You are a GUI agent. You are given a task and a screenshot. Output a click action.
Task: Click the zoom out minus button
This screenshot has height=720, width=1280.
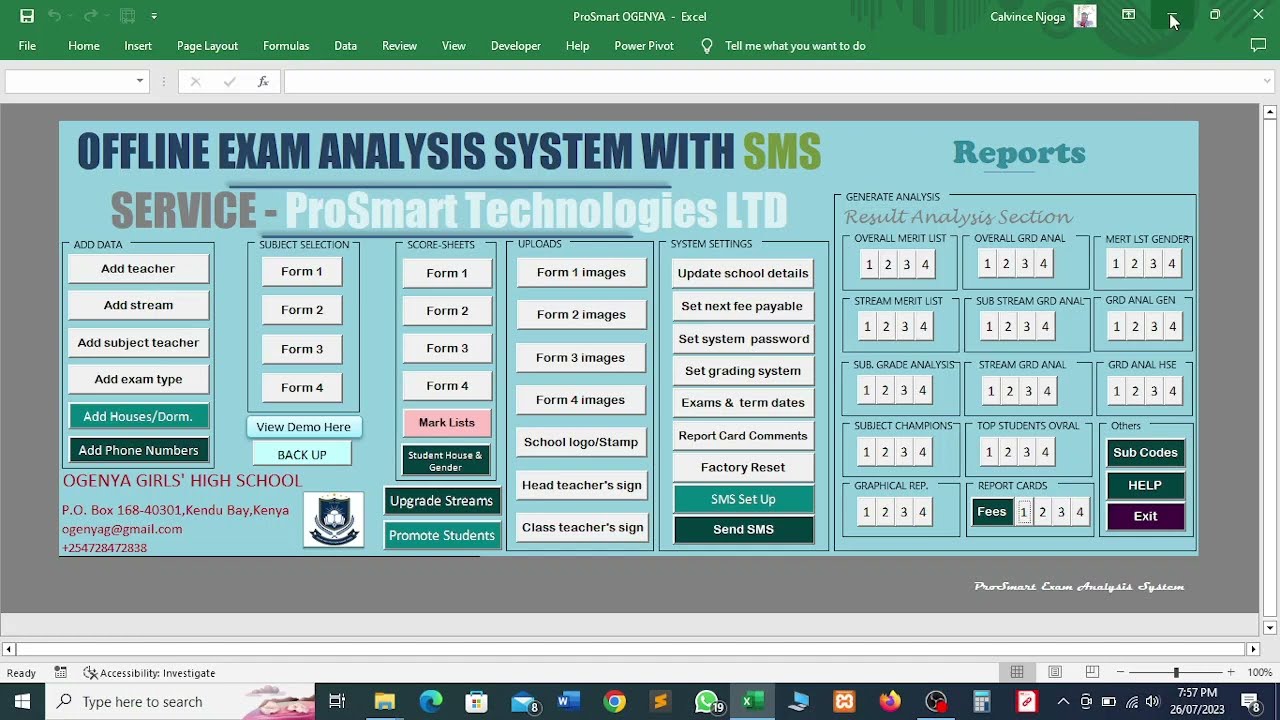pyautogui.click(x=1121, y=673)
